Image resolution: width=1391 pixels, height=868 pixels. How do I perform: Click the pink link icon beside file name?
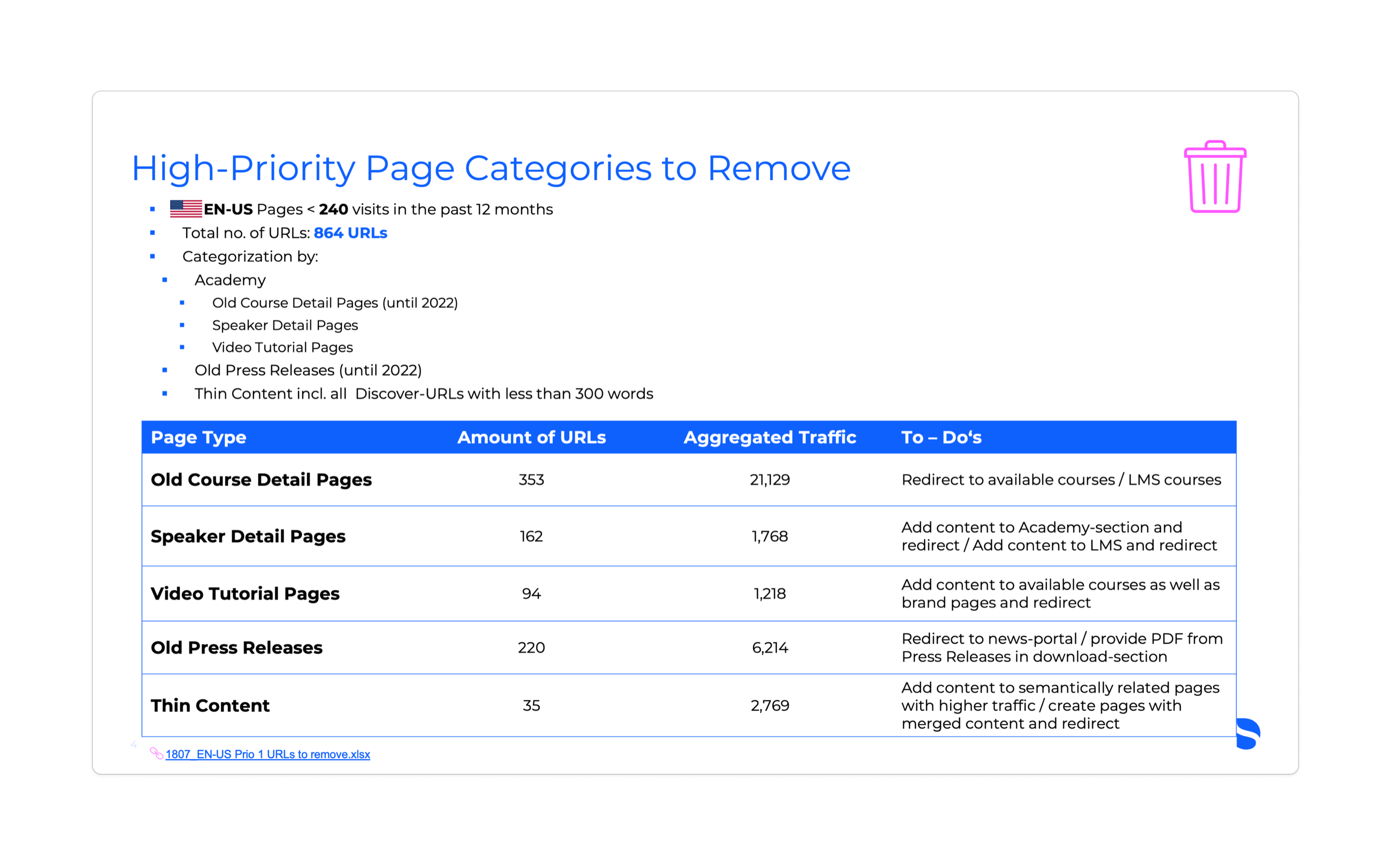point(156,753)
